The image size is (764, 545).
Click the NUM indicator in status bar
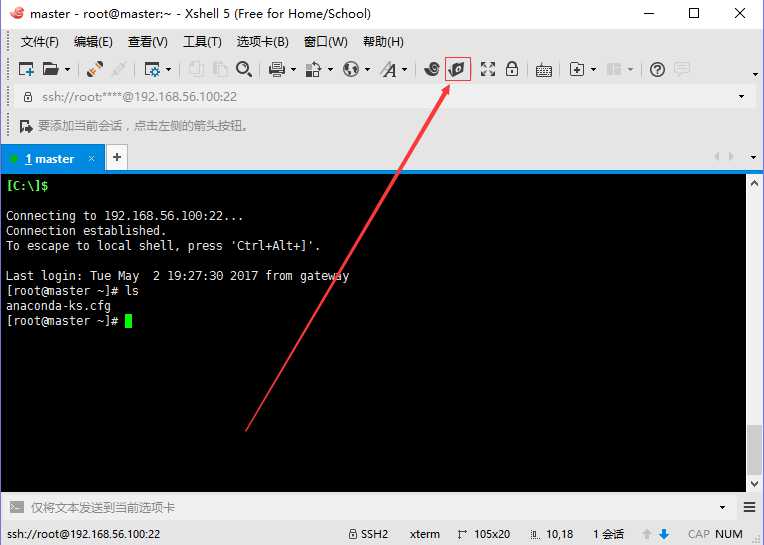coord(728,534)
